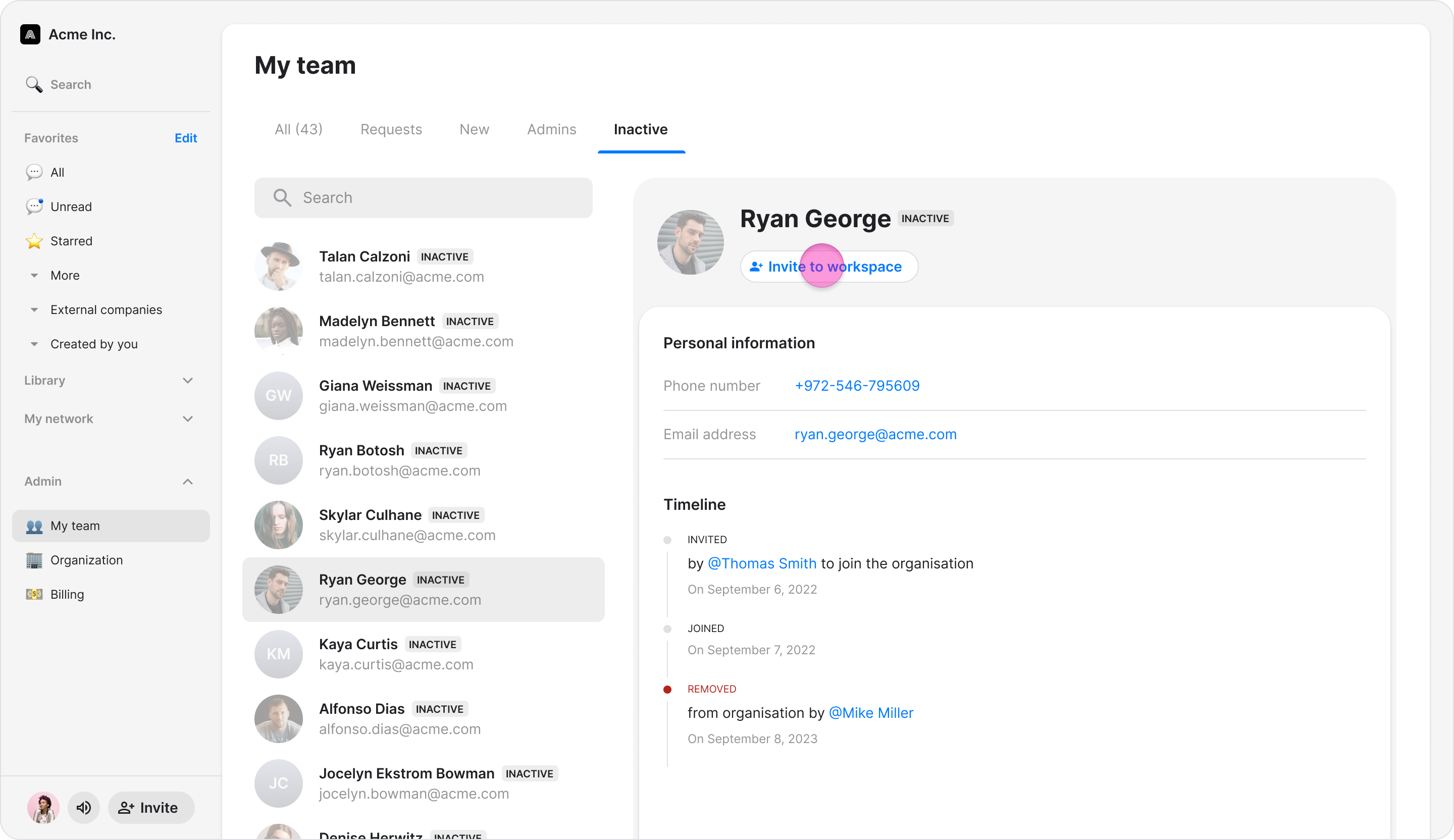Collapse the Admin section chevron

[x=187, y=482]
